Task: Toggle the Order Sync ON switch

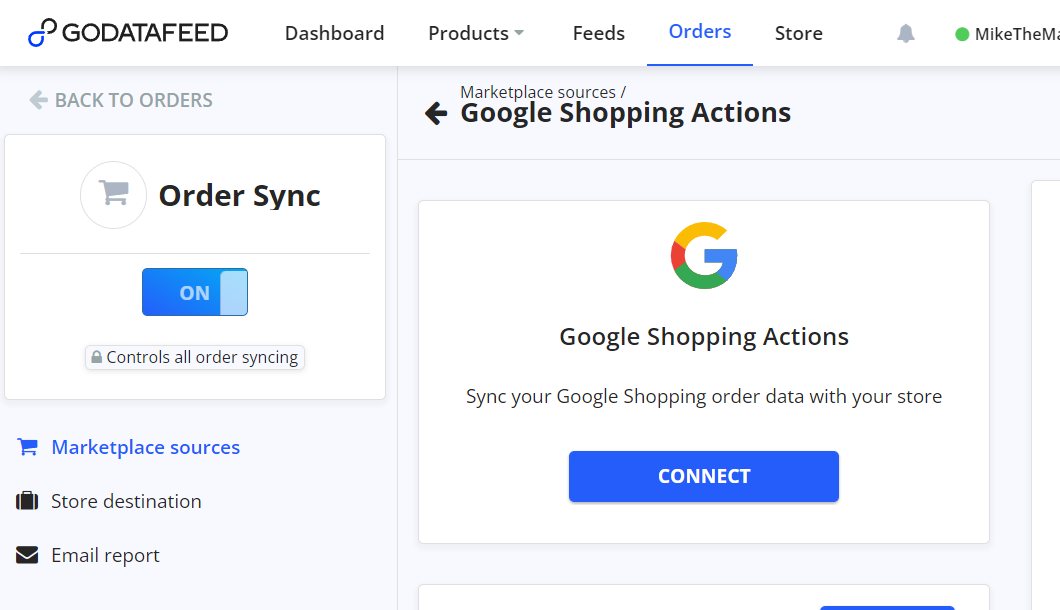Action: click(x=195, y=292)
